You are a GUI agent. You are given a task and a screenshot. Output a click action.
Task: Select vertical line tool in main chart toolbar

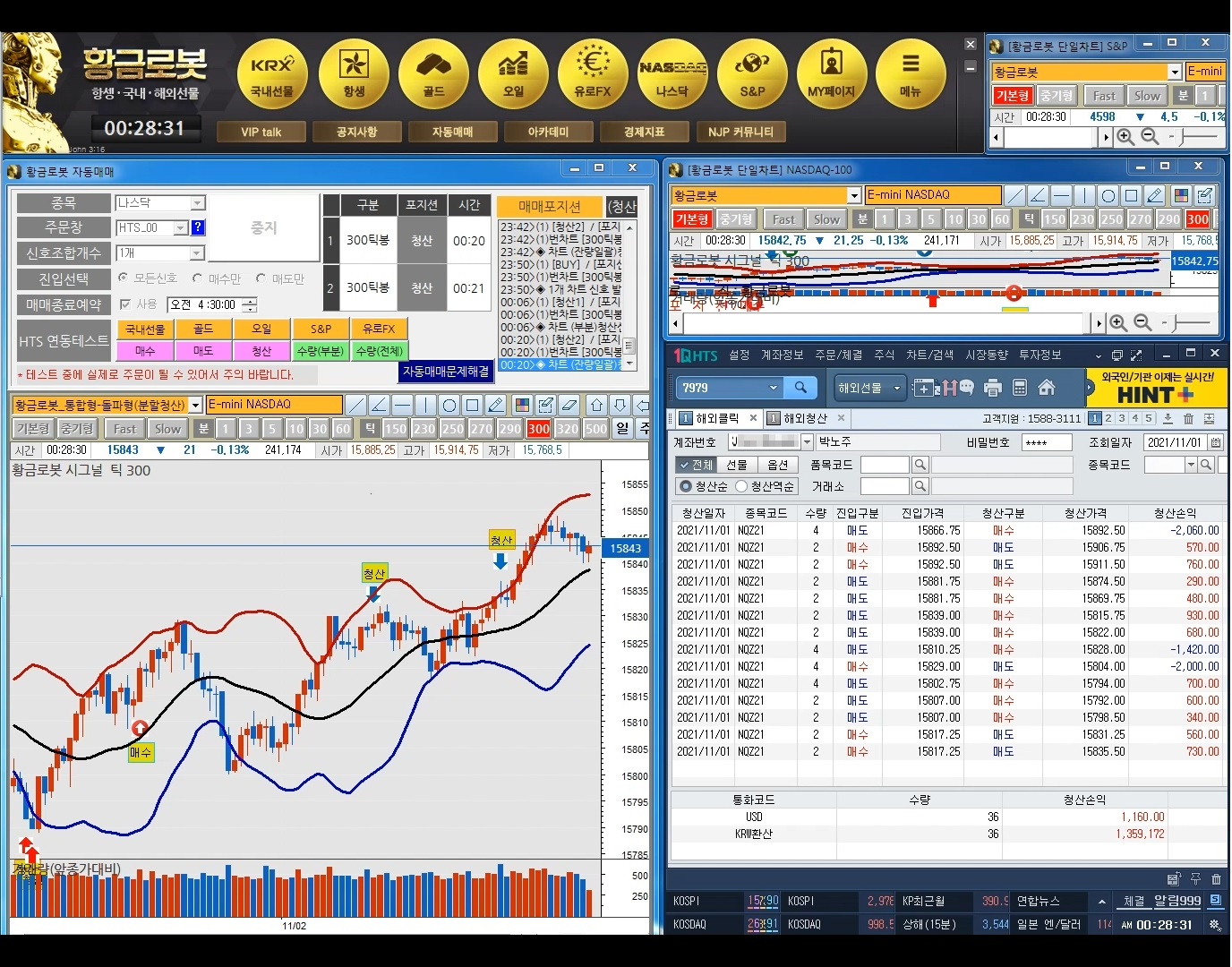click(425, 405)
